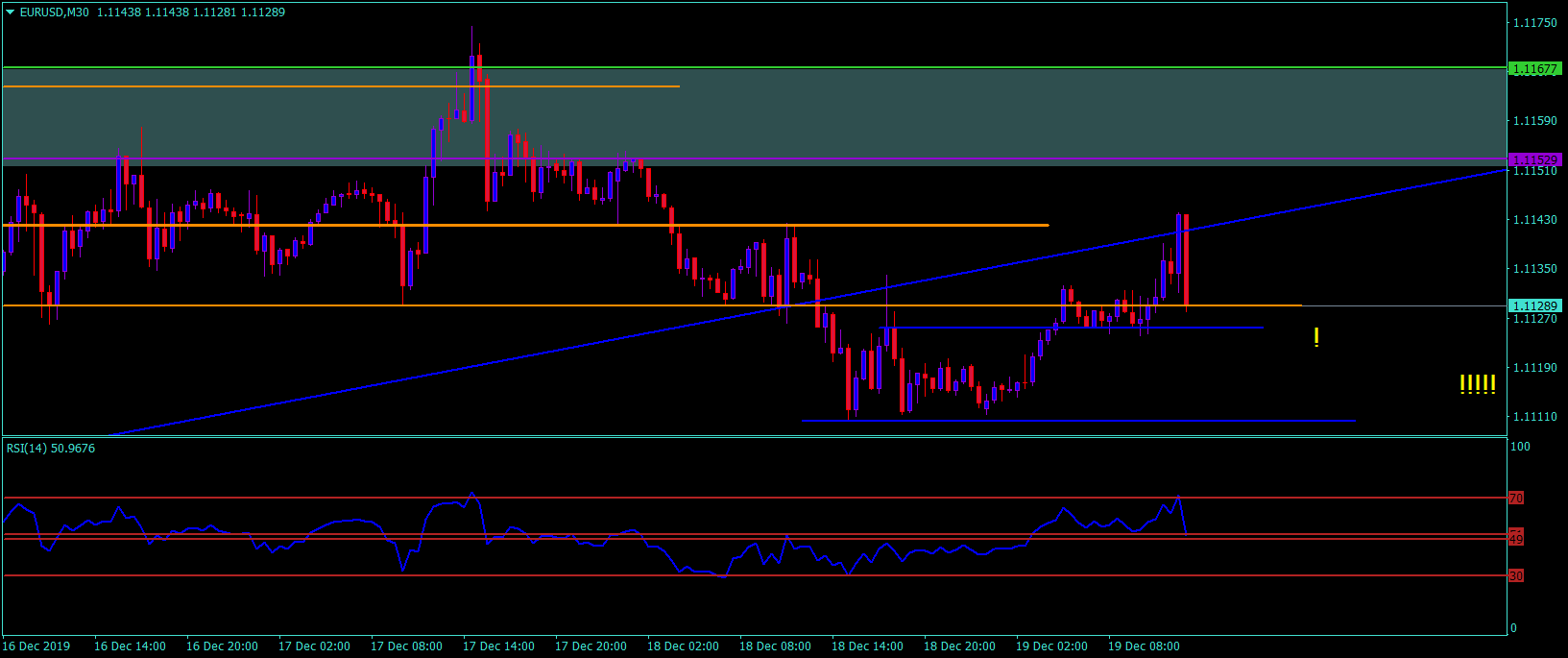1568x658 pixels.
Task: Click the 17 Dec 02:00 time label
Action: (x=314, y=646)
